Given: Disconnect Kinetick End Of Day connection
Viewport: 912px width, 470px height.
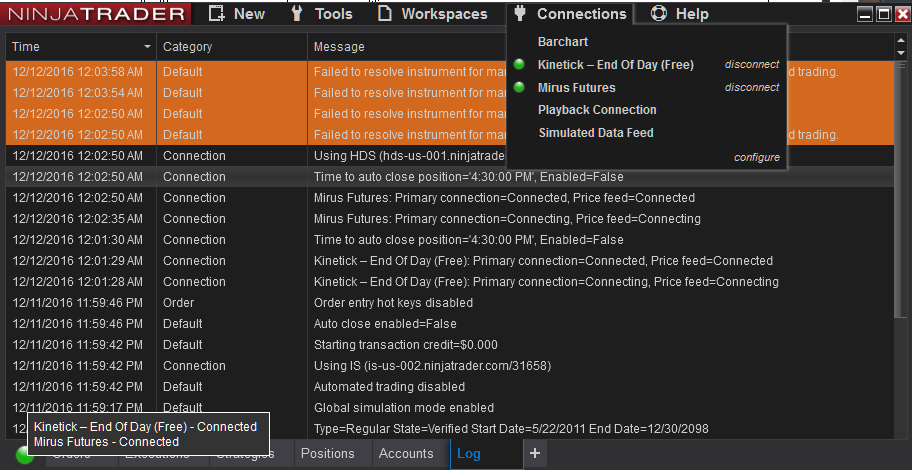Looking at the screenshot, I should pos(752,65).
